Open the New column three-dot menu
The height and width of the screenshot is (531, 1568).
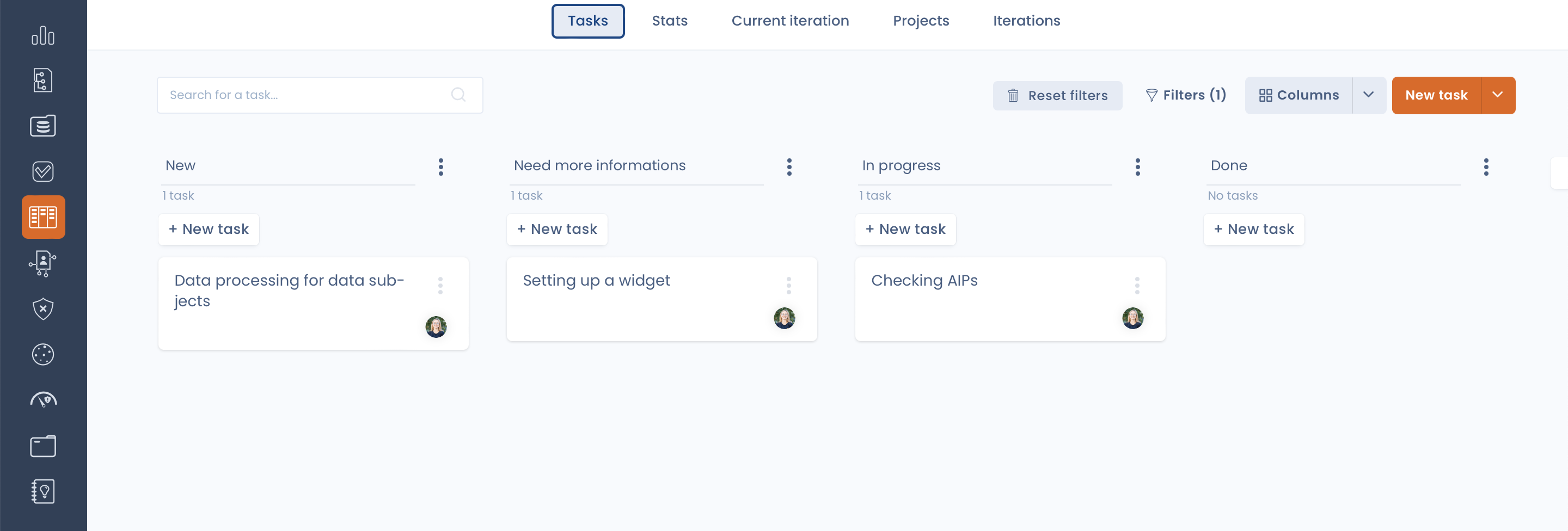point(440,166)
